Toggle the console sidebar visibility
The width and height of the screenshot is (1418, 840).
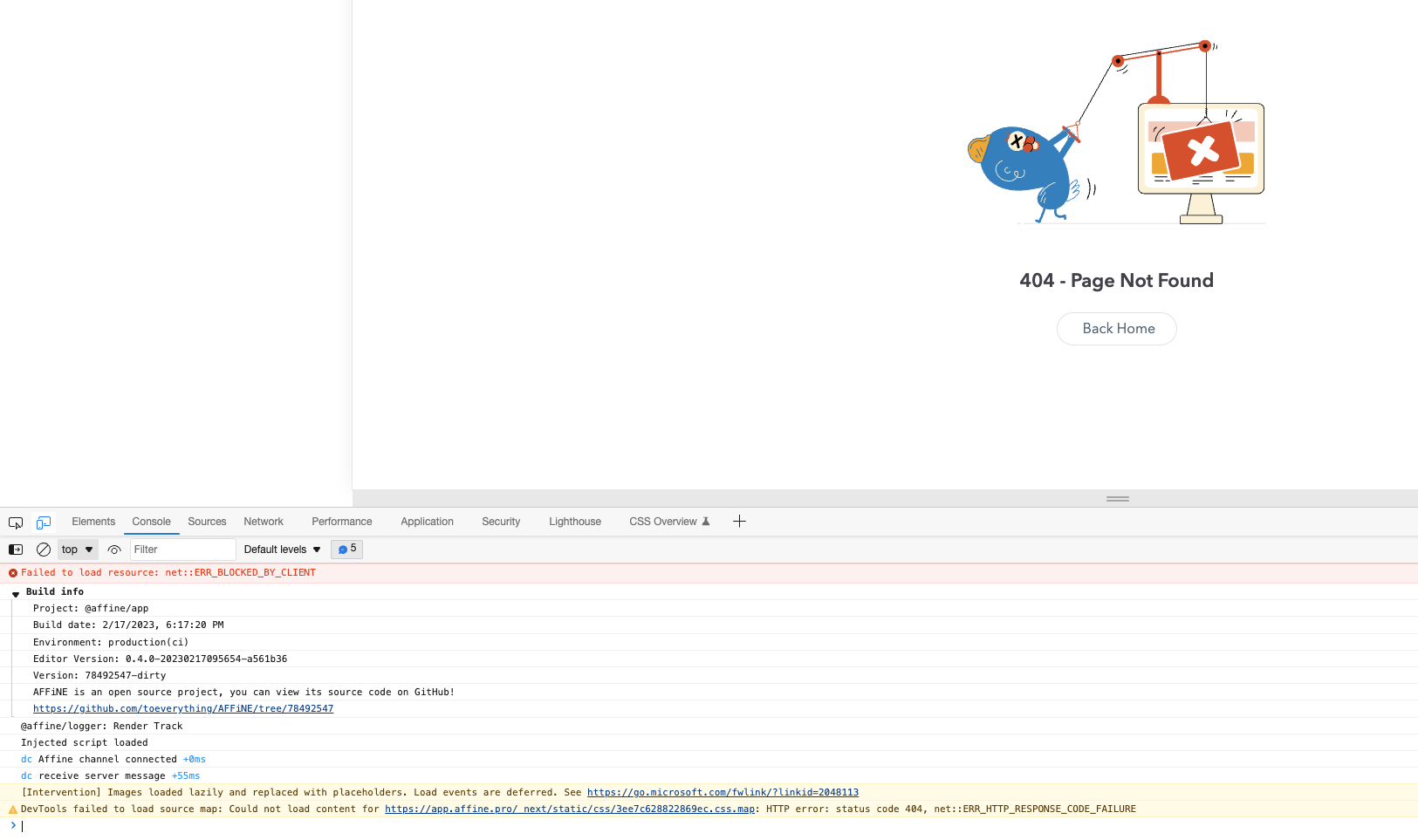pos(15,550)
